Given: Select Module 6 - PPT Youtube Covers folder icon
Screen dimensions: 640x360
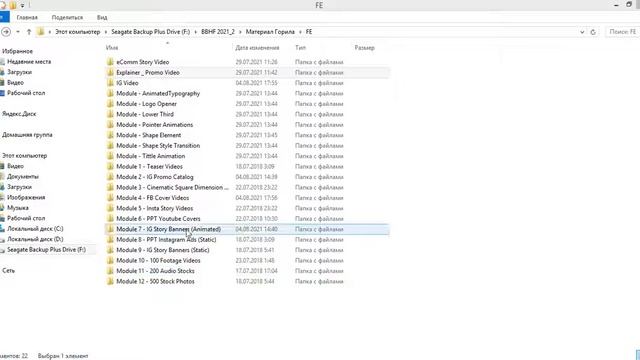Looking at the screenshot, I should [110, 219].
